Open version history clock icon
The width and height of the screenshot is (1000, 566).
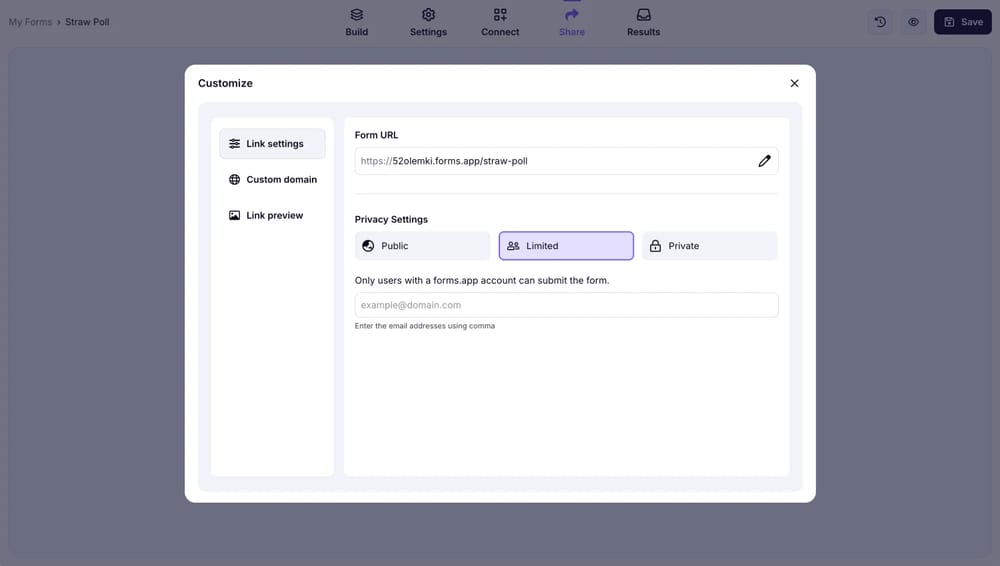coord(880,22)
